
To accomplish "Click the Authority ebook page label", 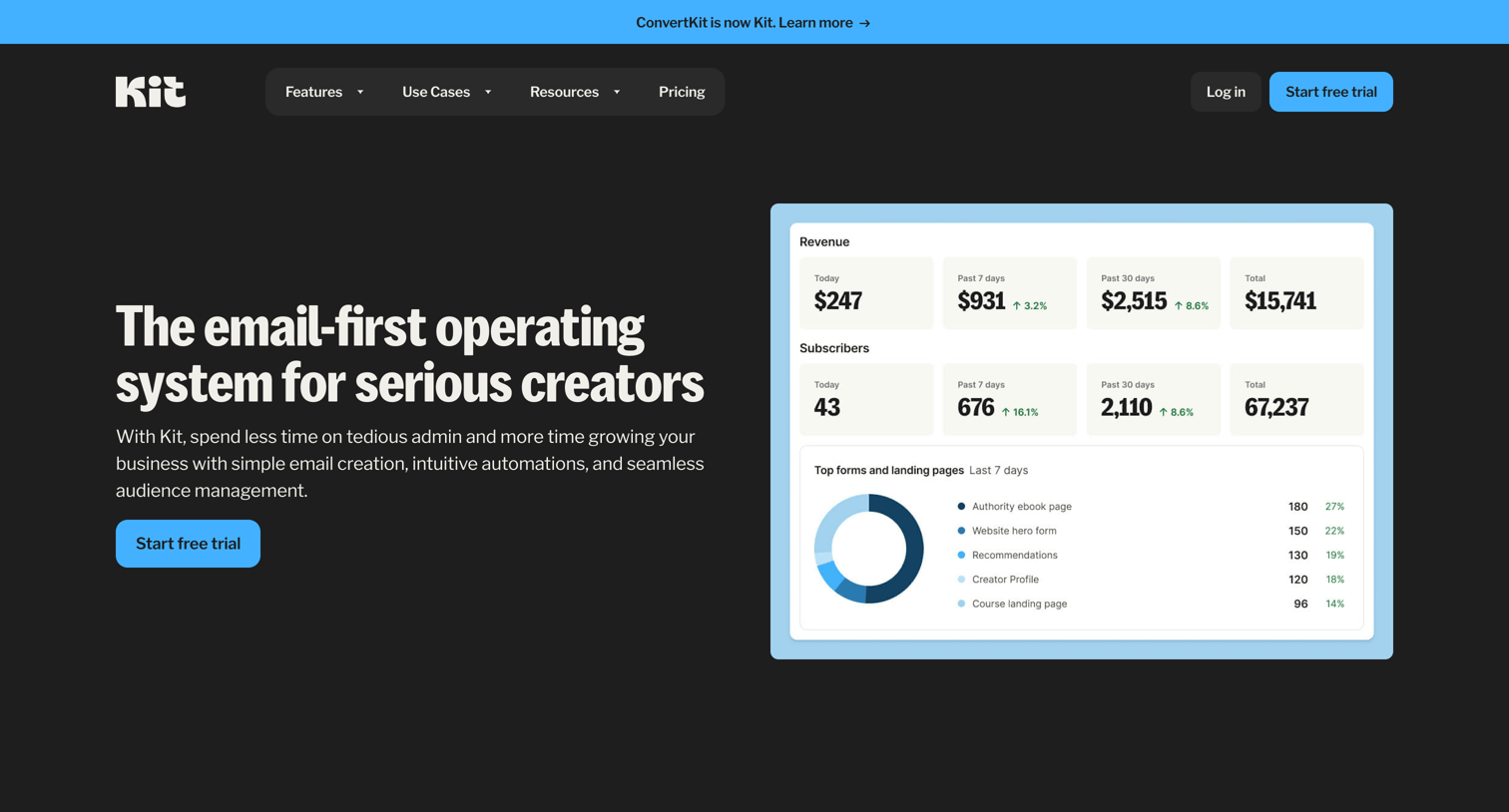I will (x=1022, y=507).
